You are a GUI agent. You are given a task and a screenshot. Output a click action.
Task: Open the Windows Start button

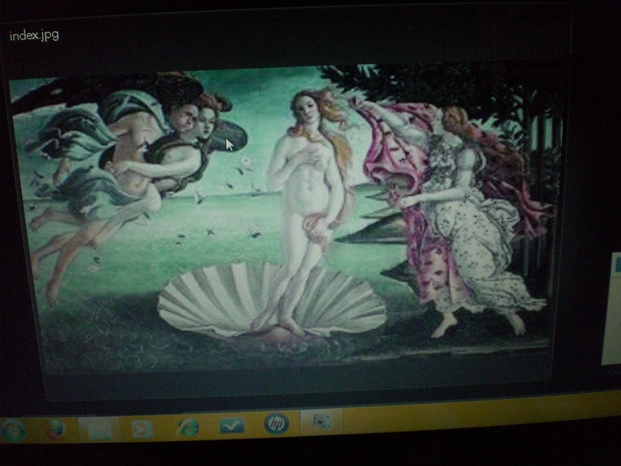(x=13, y=431)
